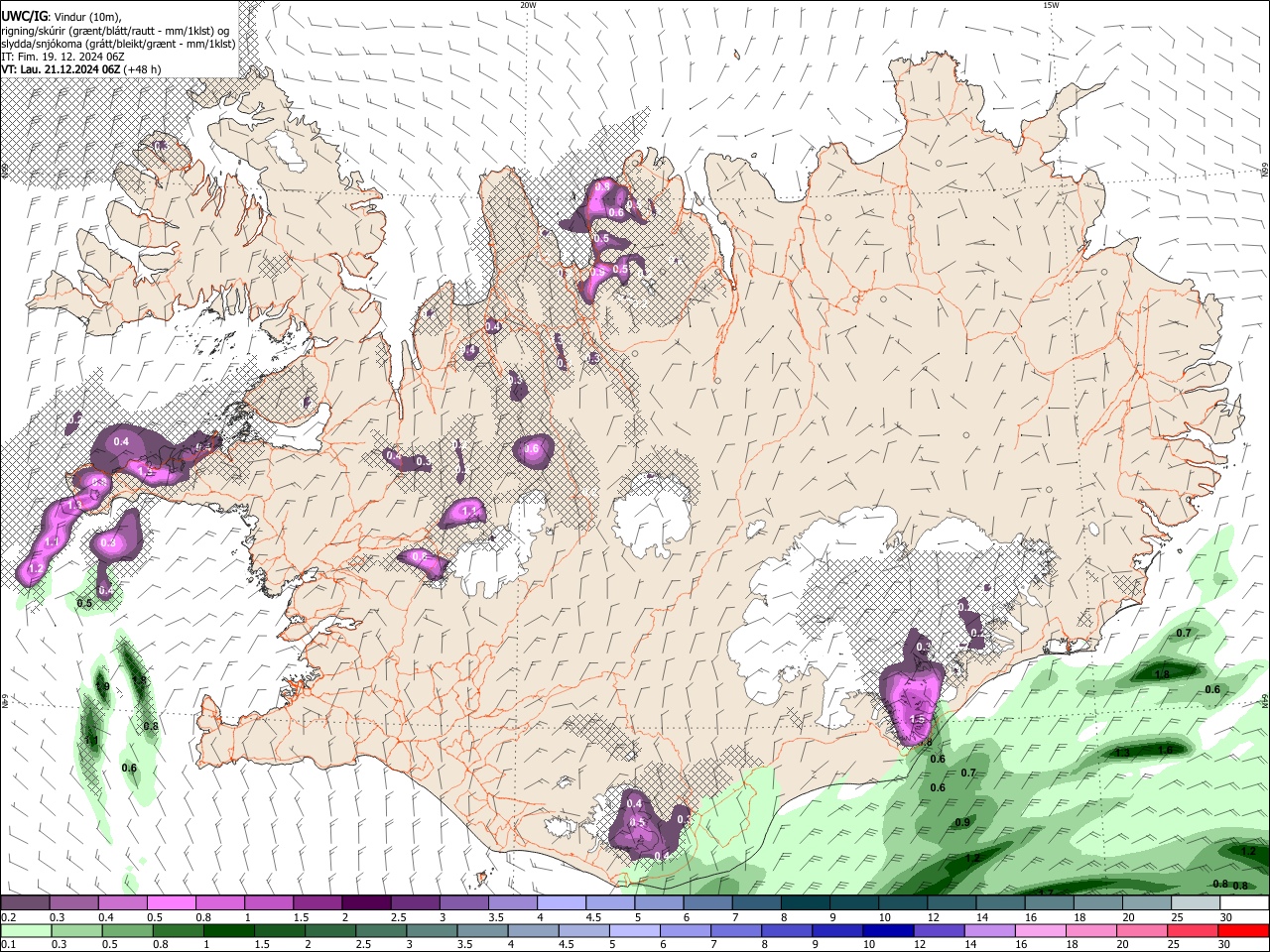Click the '30' label in rain legend scale

1224,944
